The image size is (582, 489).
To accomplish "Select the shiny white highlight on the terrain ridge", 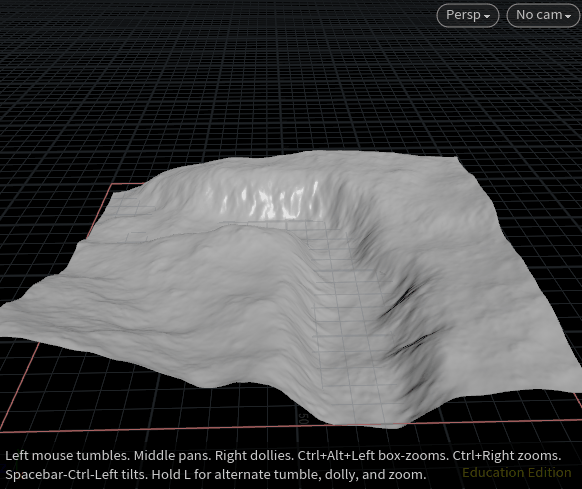I will [x=267, y=202].
